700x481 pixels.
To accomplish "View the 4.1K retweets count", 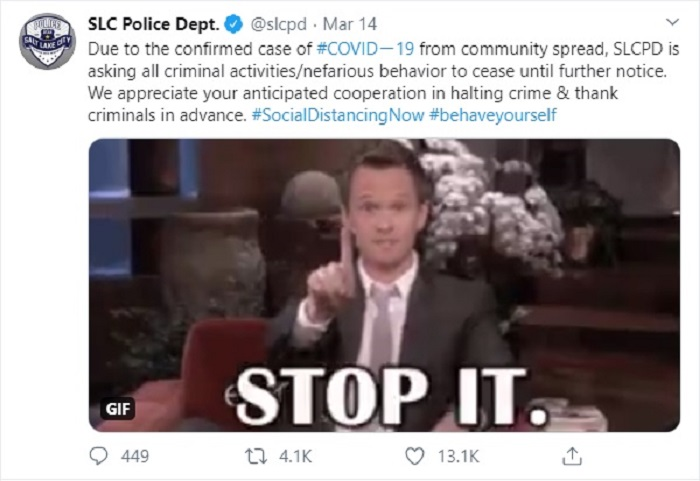I will [x=295, y=456].
